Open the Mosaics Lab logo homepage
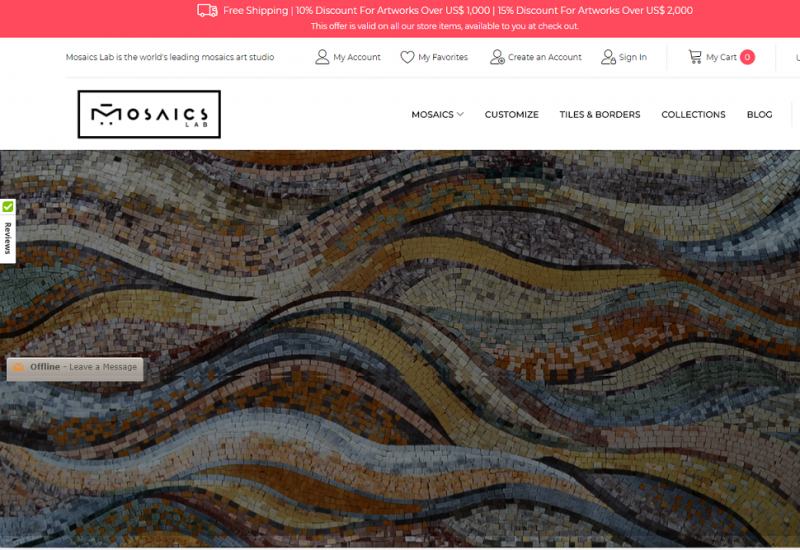Viewport: 800px width, 550px height. click(x=149, y=114)
